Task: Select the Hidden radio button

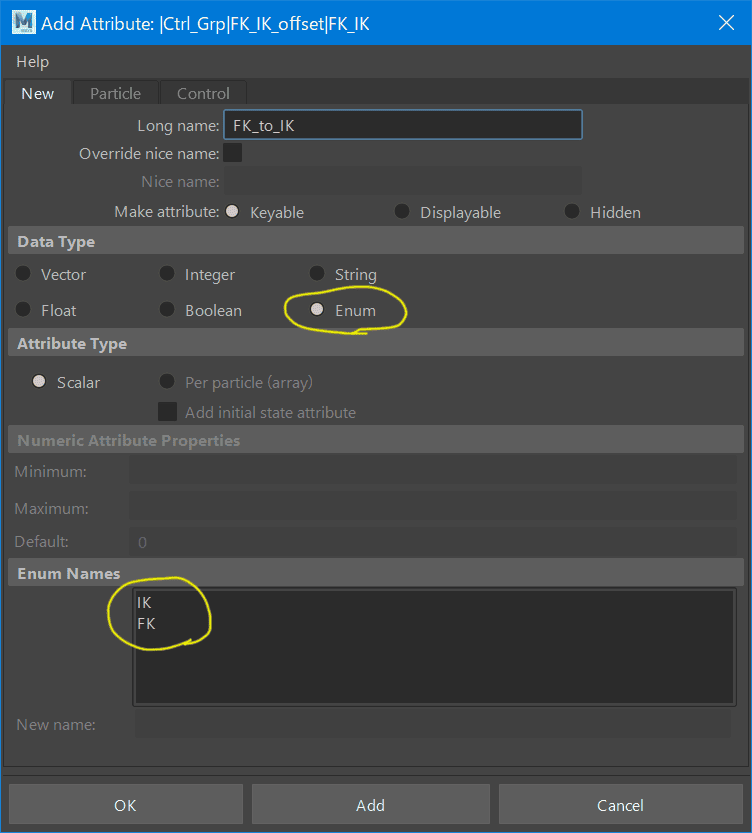Action: 572,211
